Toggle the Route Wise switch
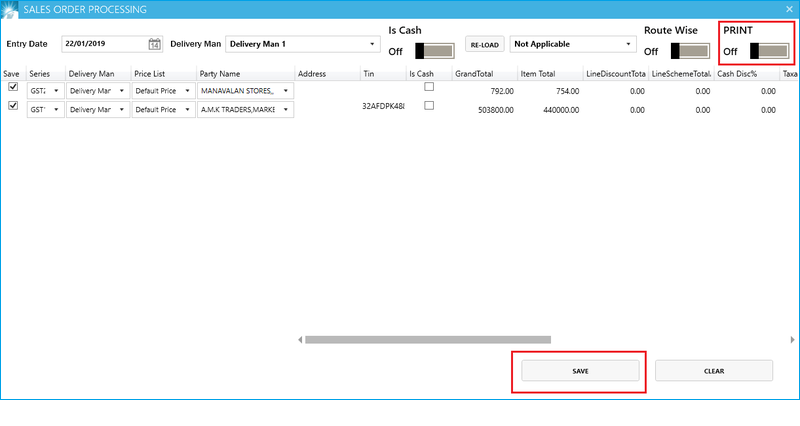Image resolution: width=800 pixels, height=426 pixels. [690, 51]
